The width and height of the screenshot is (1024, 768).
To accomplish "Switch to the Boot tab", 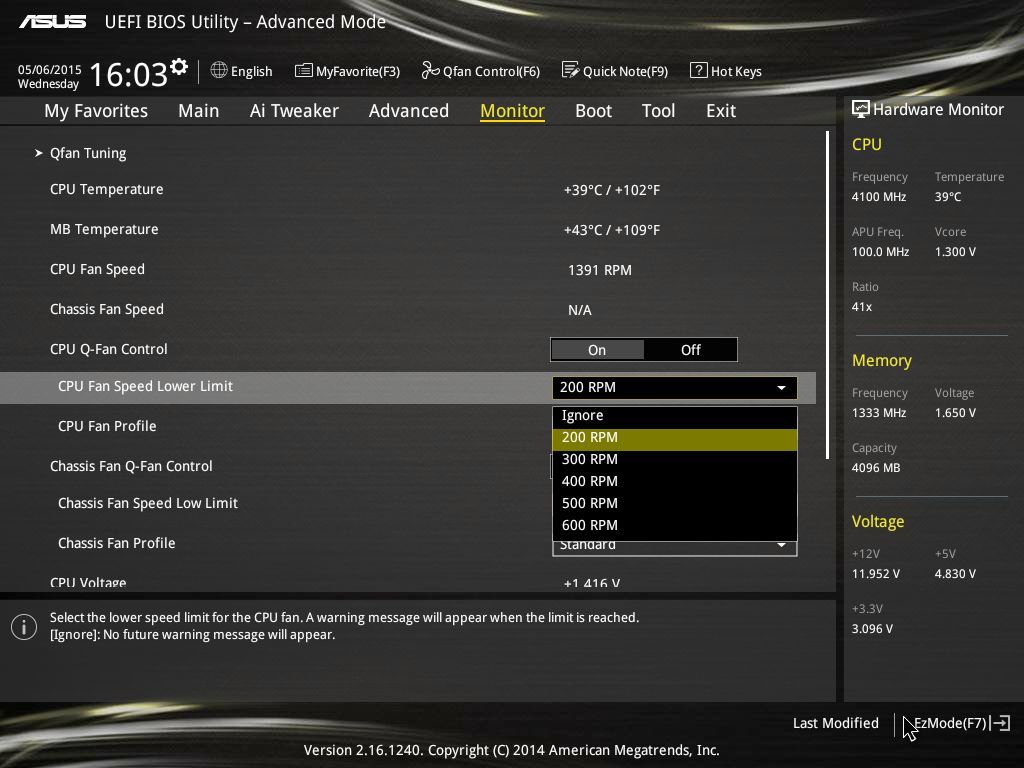I will [x=594, y=111].
